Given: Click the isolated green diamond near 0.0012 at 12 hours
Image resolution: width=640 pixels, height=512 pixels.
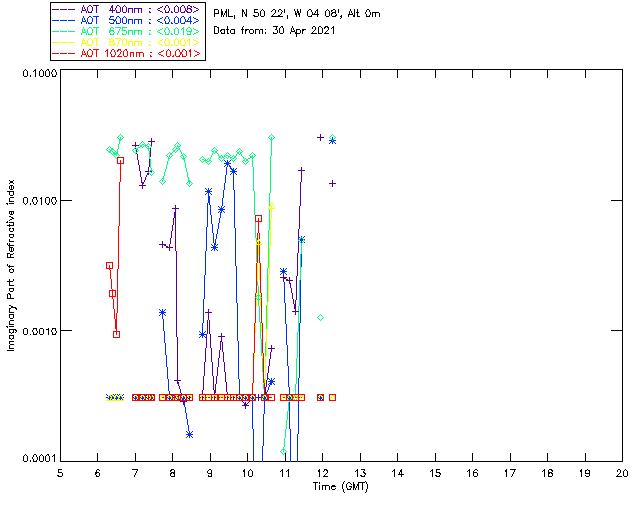Looking at the screenshot, I should click(320, 318).
